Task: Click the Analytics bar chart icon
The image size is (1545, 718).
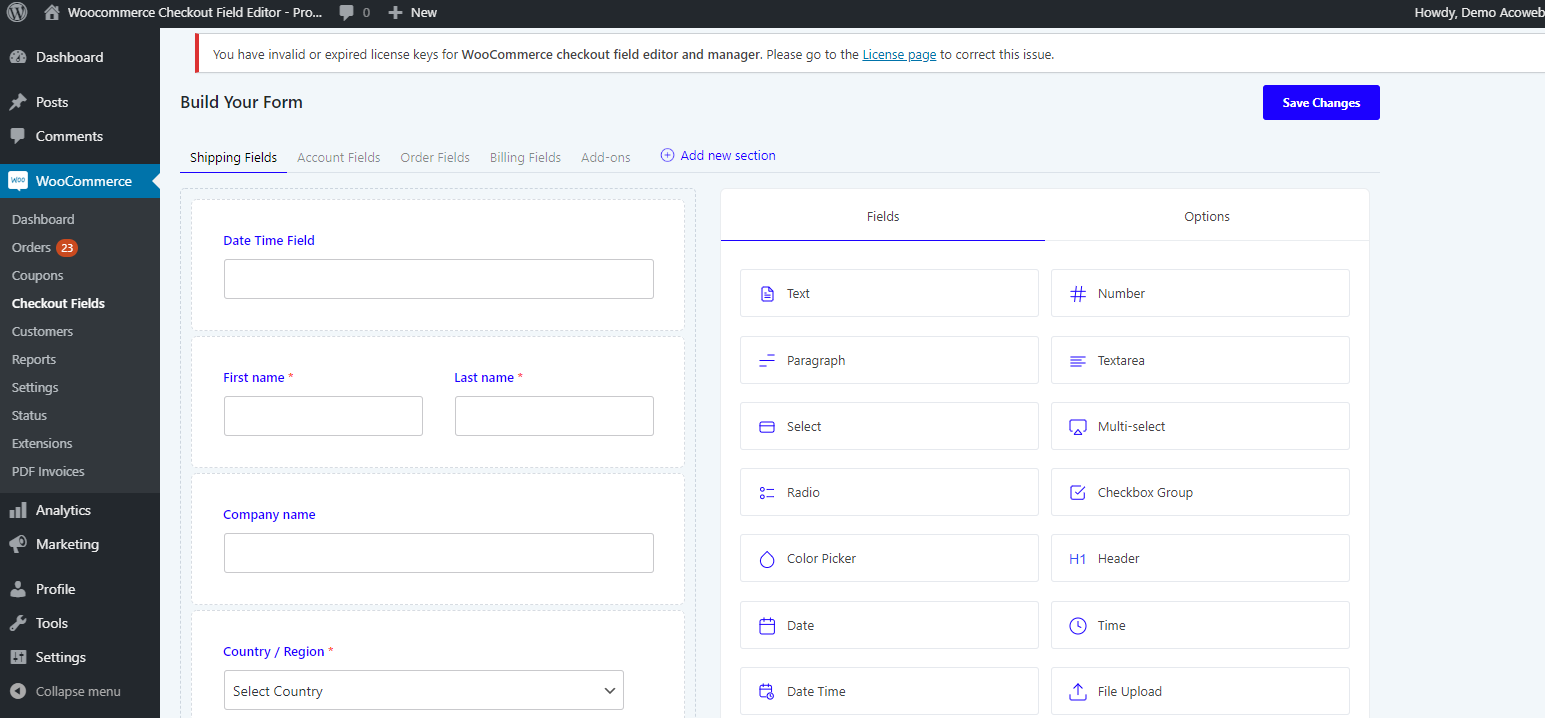Action: 18,510
